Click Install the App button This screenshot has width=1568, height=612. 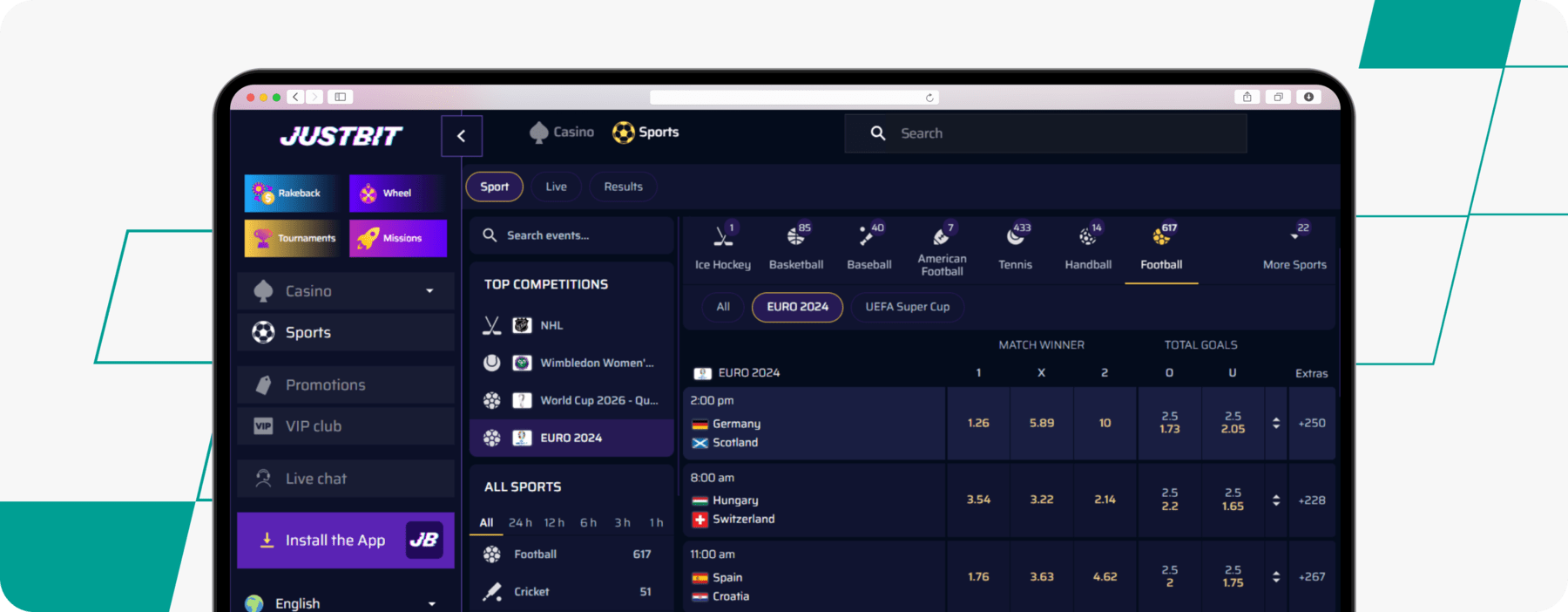coord(346,541)
